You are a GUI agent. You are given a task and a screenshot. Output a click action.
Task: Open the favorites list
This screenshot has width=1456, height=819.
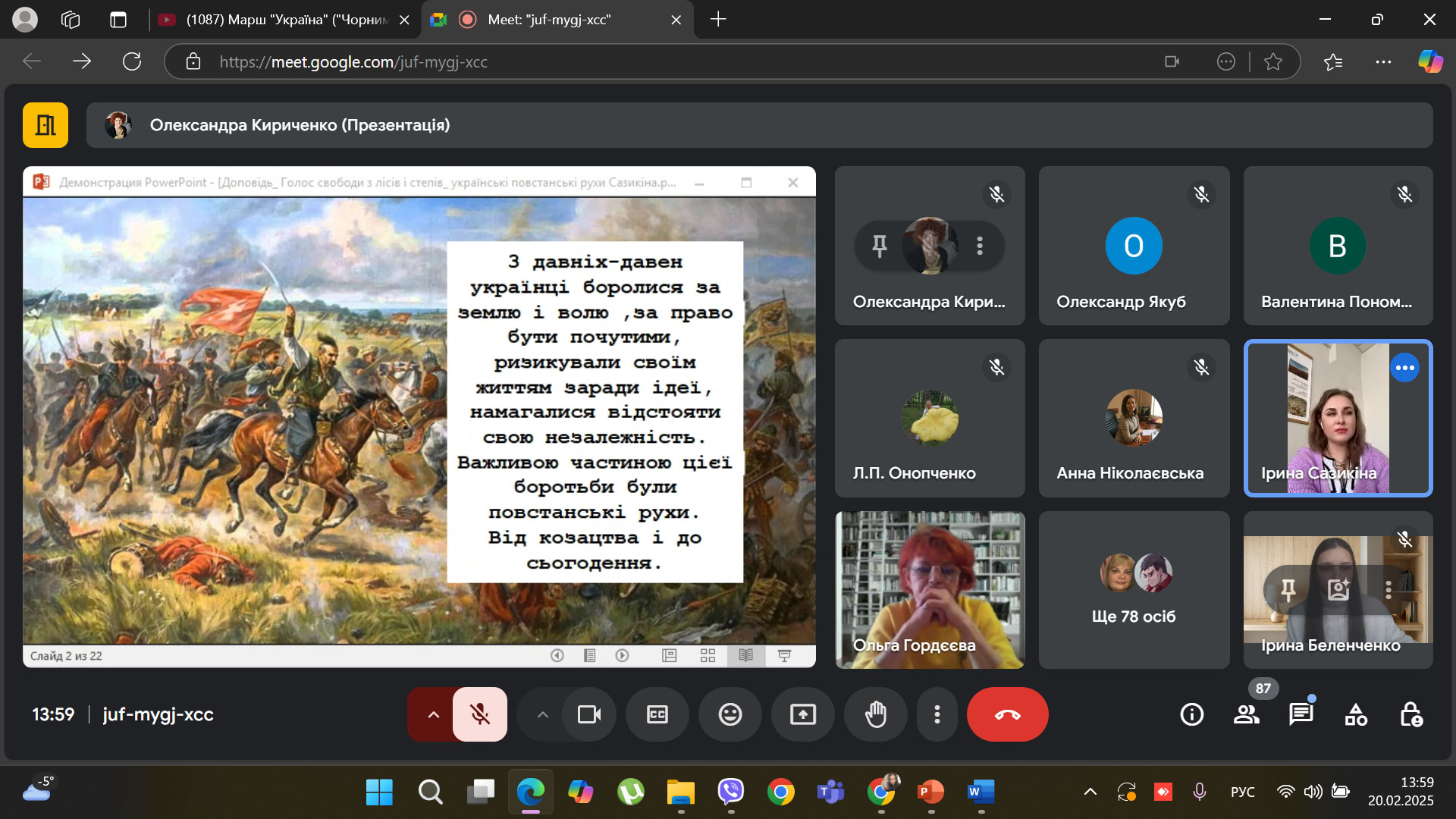click(1333, 61)
